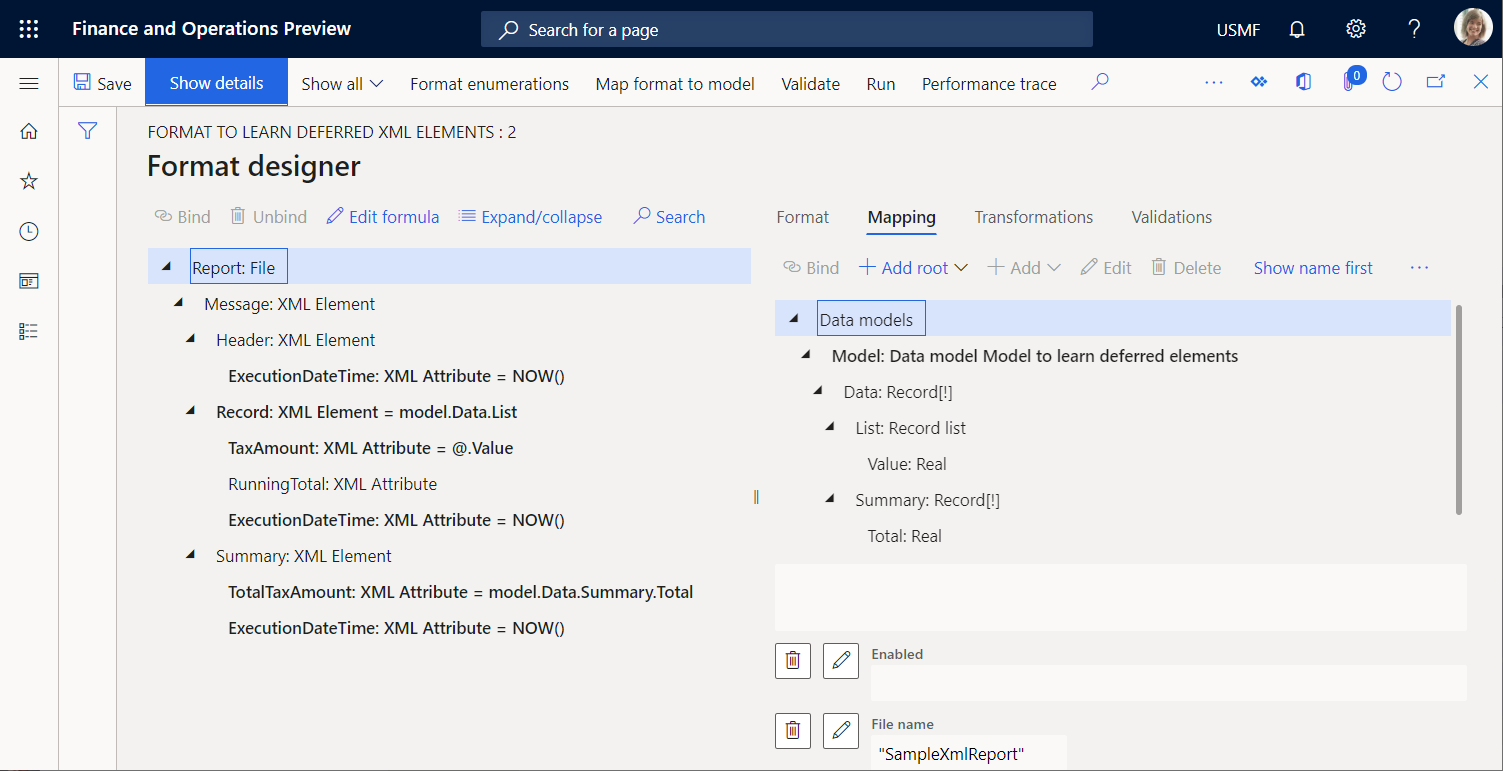This screenshot has width=1503, height=771.
Task: Switch to the Format tab
Action: [802, 217]
